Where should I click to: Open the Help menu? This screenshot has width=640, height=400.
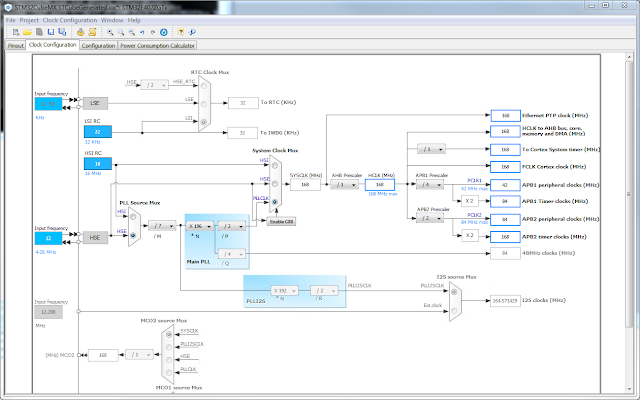tap(134, 20)
